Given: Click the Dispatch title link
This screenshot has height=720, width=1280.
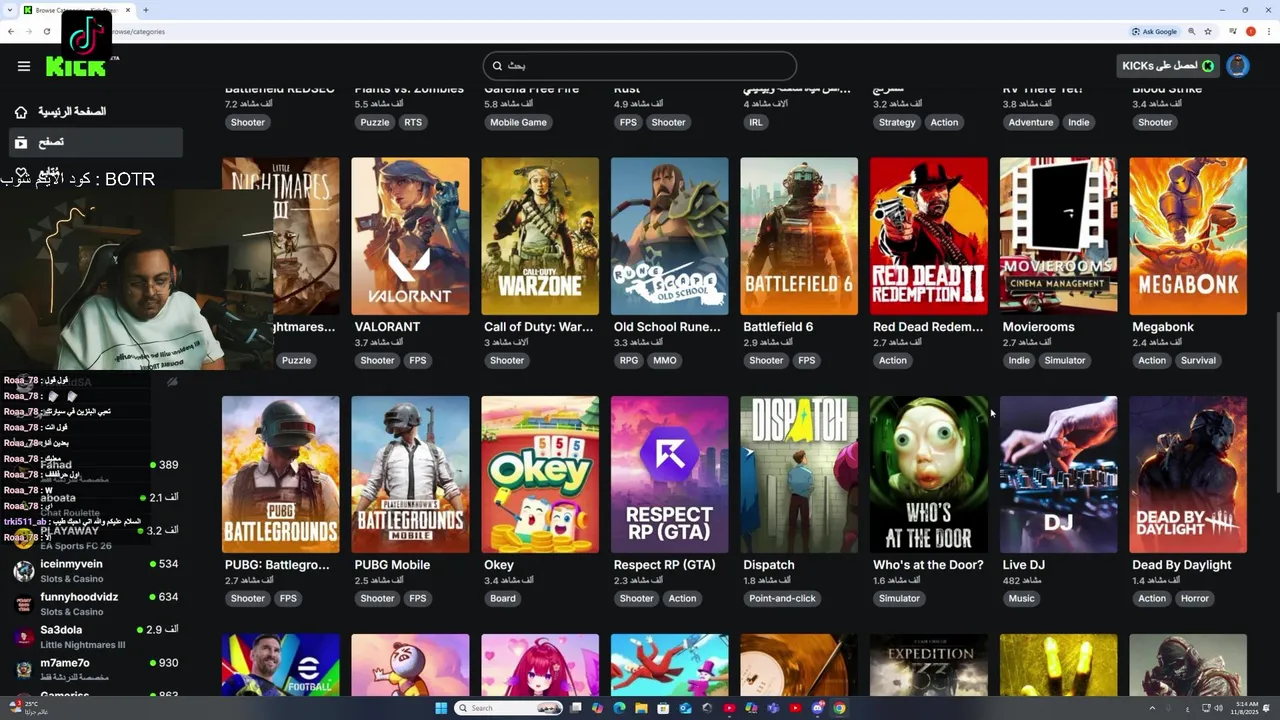Looking at the screenshot, I should pyautogui.click(x=769, y=565).
